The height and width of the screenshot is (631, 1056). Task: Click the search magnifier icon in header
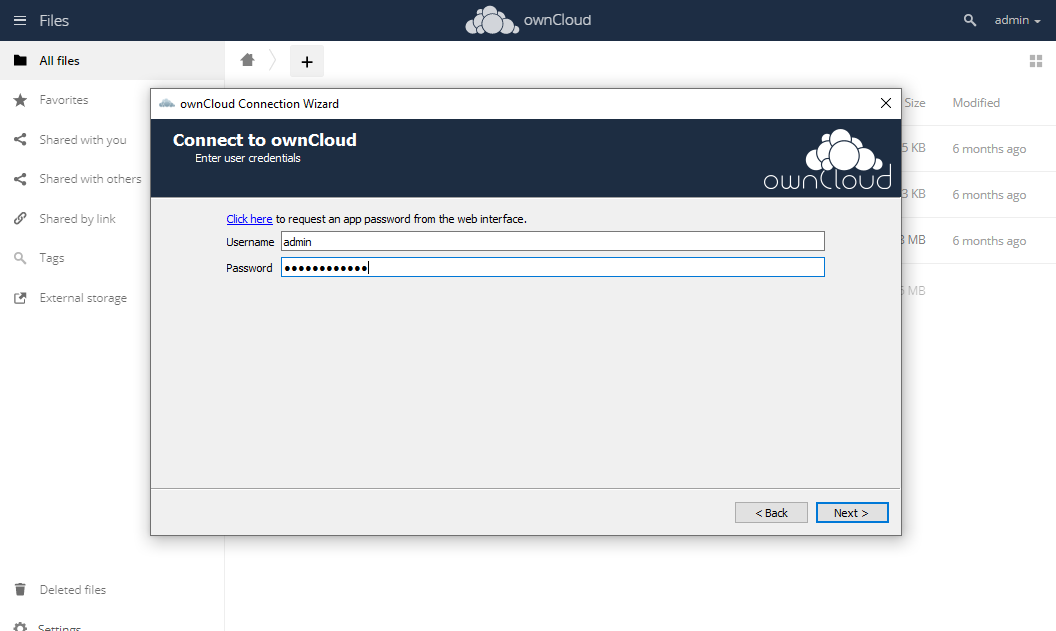coord(969,20)
